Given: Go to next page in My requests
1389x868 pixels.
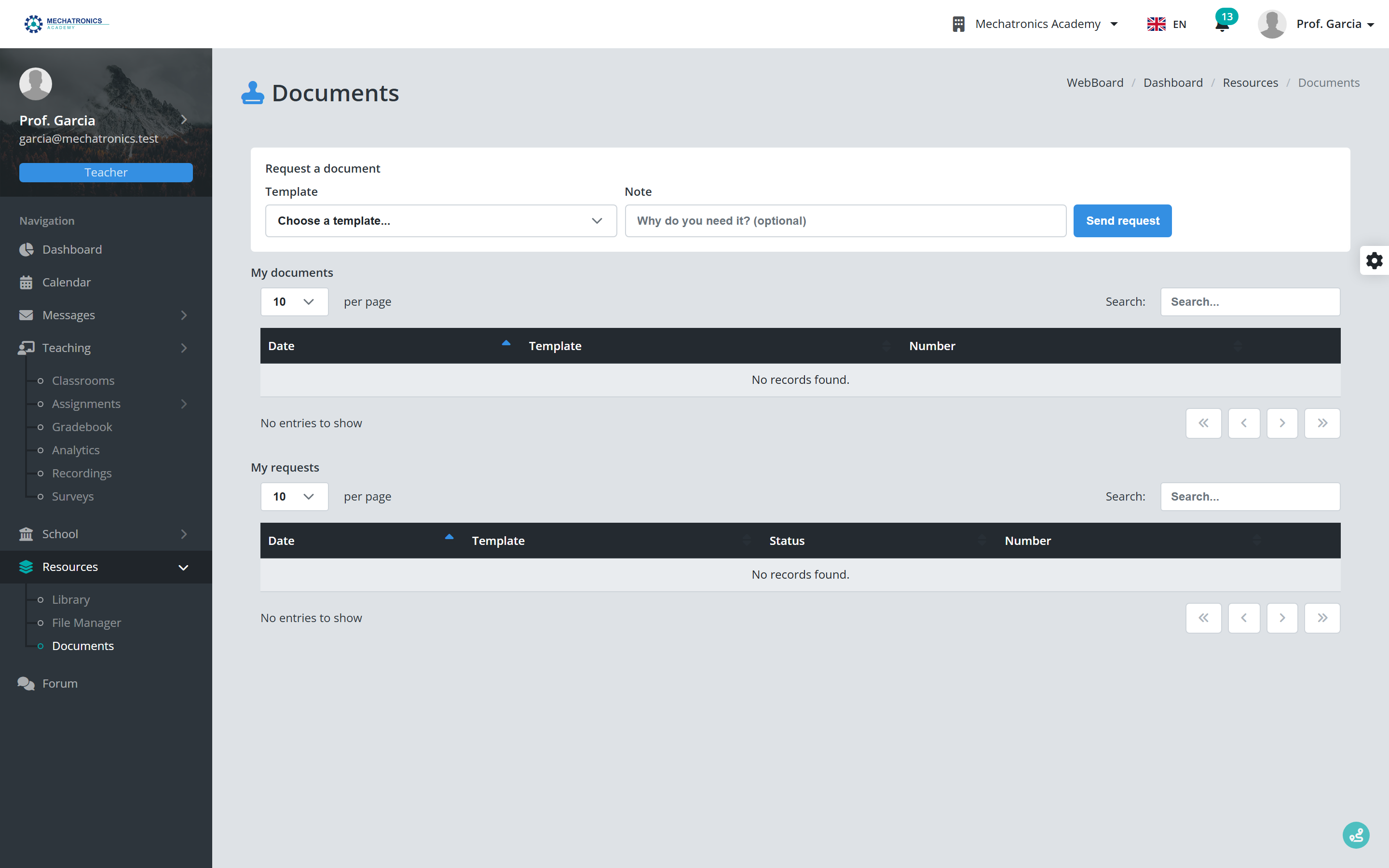Looking at the screenshot, I should [1282, 618].
